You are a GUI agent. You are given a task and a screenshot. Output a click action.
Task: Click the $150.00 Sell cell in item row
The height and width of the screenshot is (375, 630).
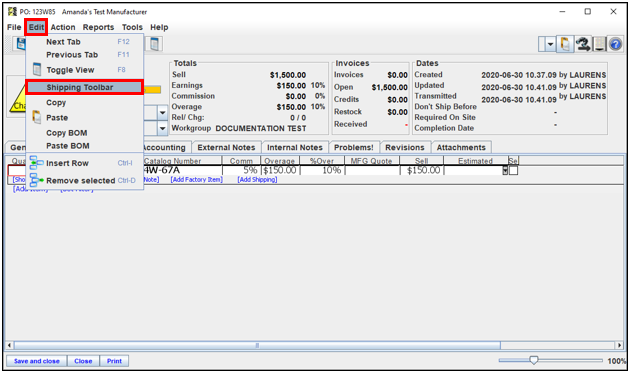click(422, 170)
